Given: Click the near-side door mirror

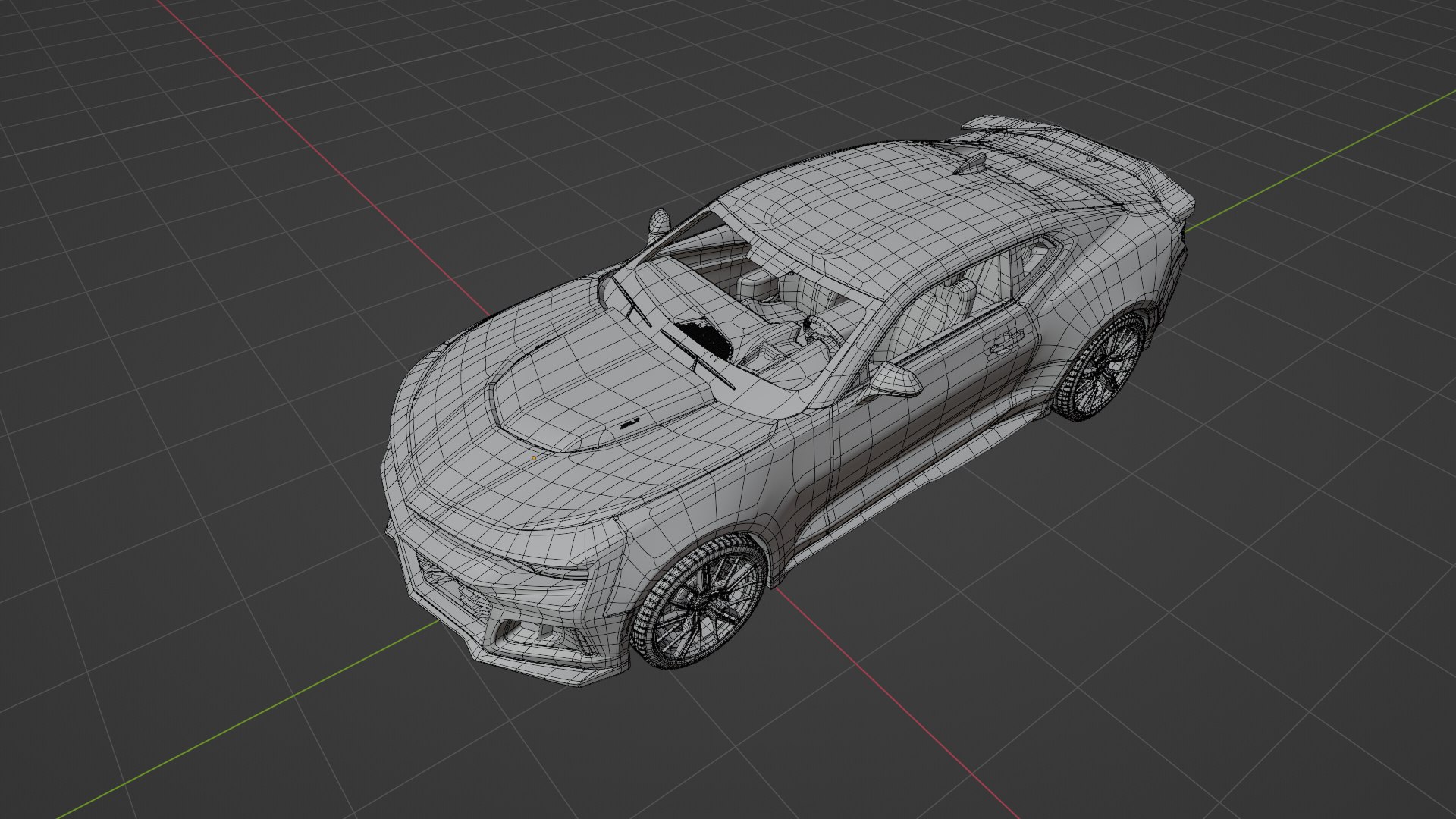Looking at the screenshot, I should tap(895, 379).
